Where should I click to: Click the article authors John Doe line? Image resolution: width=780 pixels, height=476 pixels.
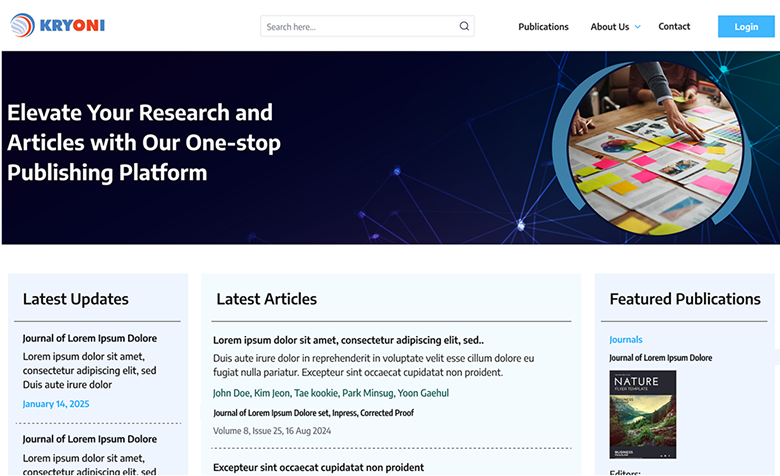(x=331, y=393)
